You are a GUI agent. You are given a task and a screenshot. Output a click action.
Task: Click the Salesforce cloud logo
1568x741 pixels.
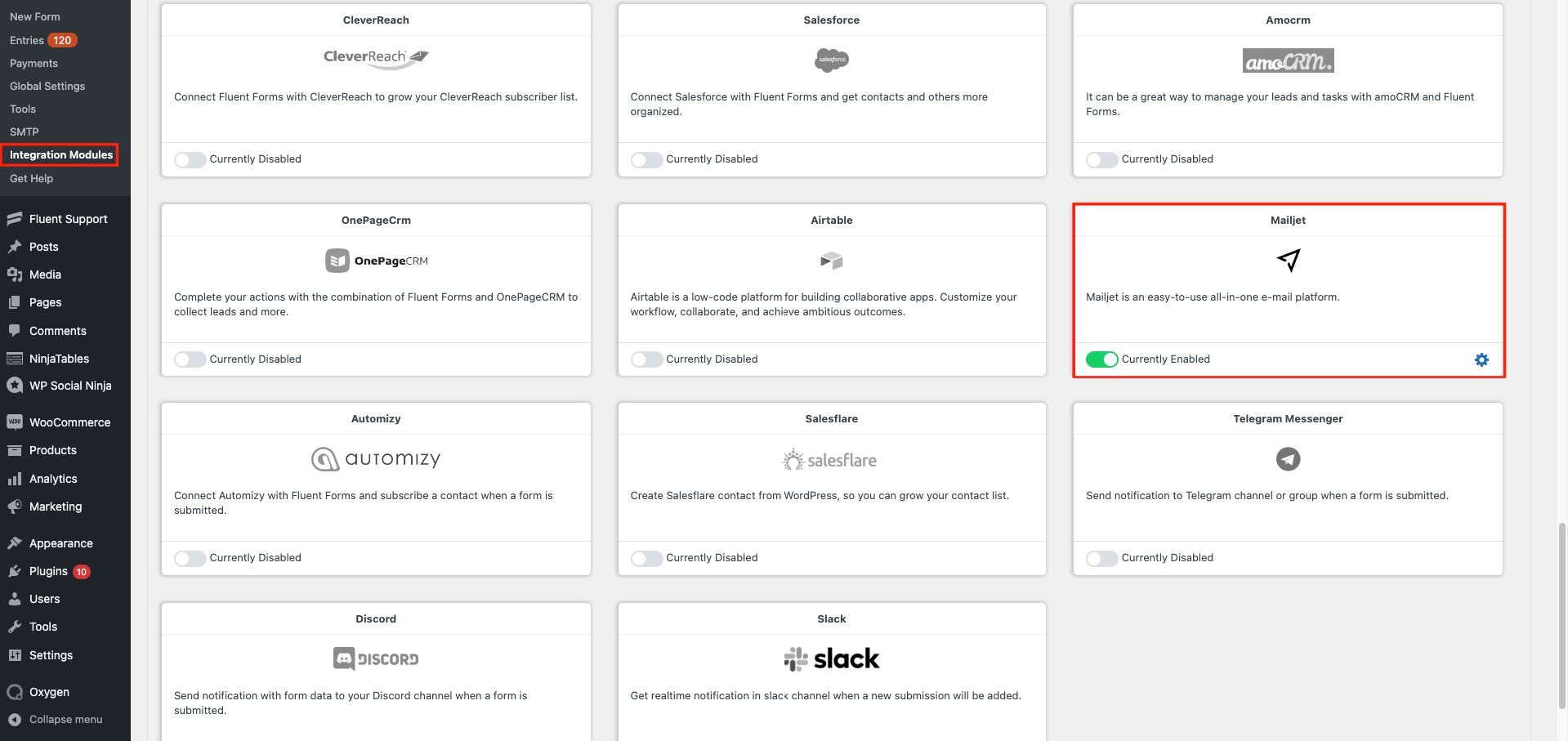(832, 60)
